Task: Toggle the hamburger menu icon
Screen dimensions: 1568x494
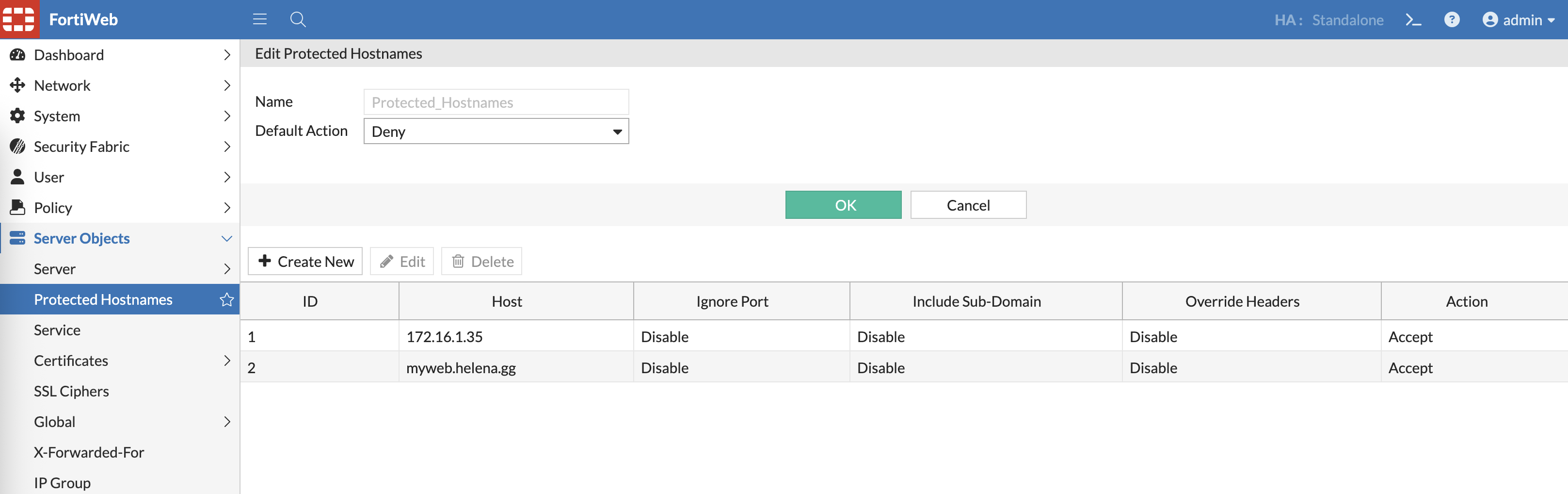Action: tap(260, 19)
